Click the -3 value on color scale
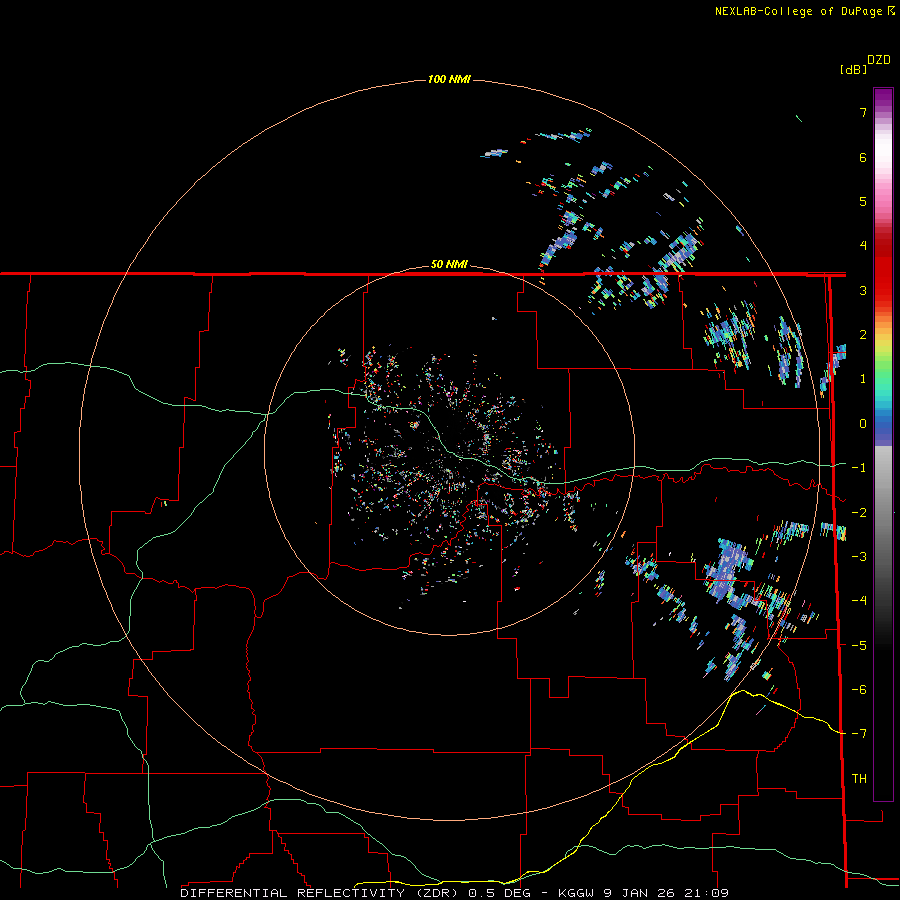The image size is (900, 900). 859,557
